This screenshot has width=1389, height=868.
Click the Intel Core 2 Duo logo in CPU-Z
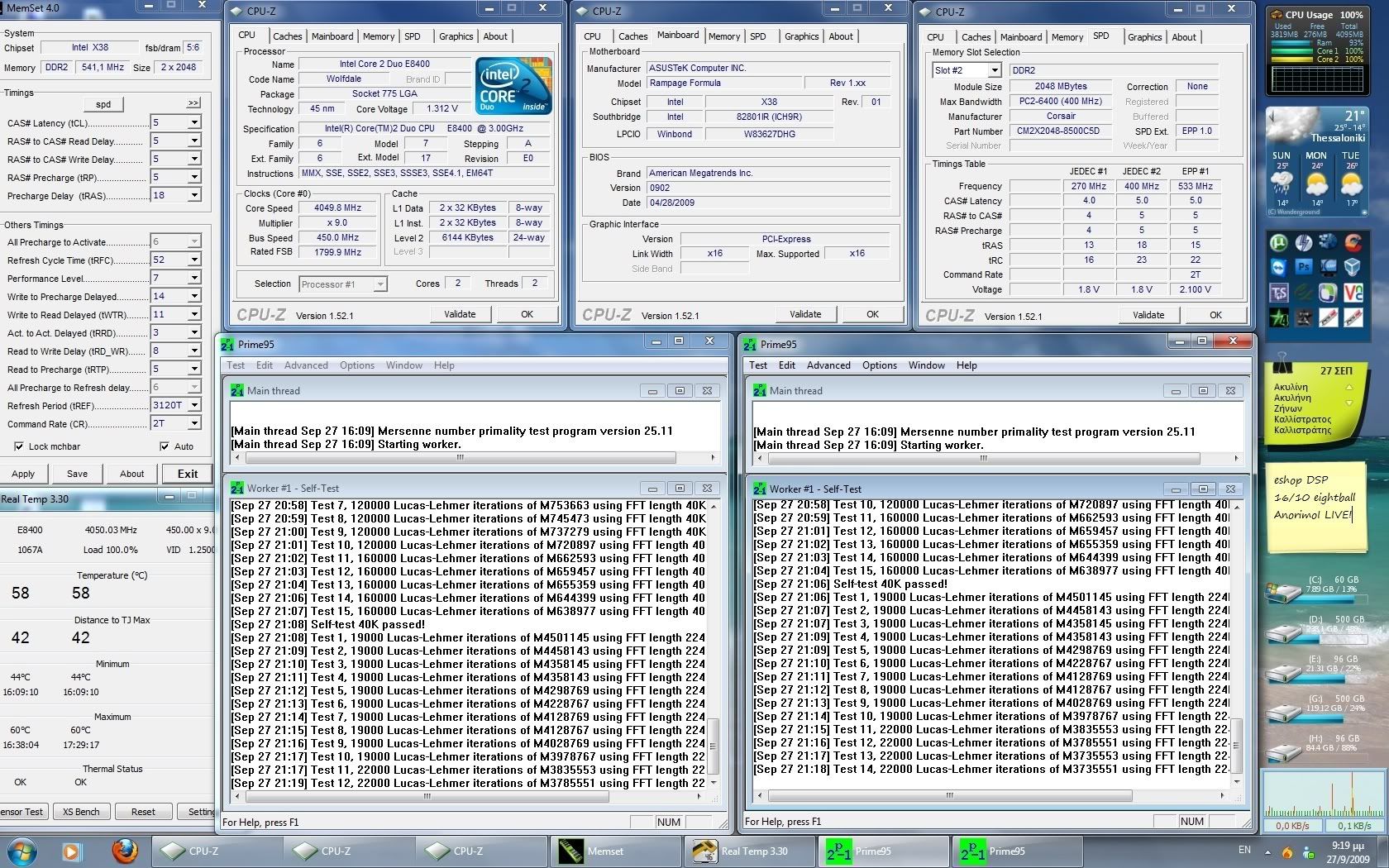point(513,86)
